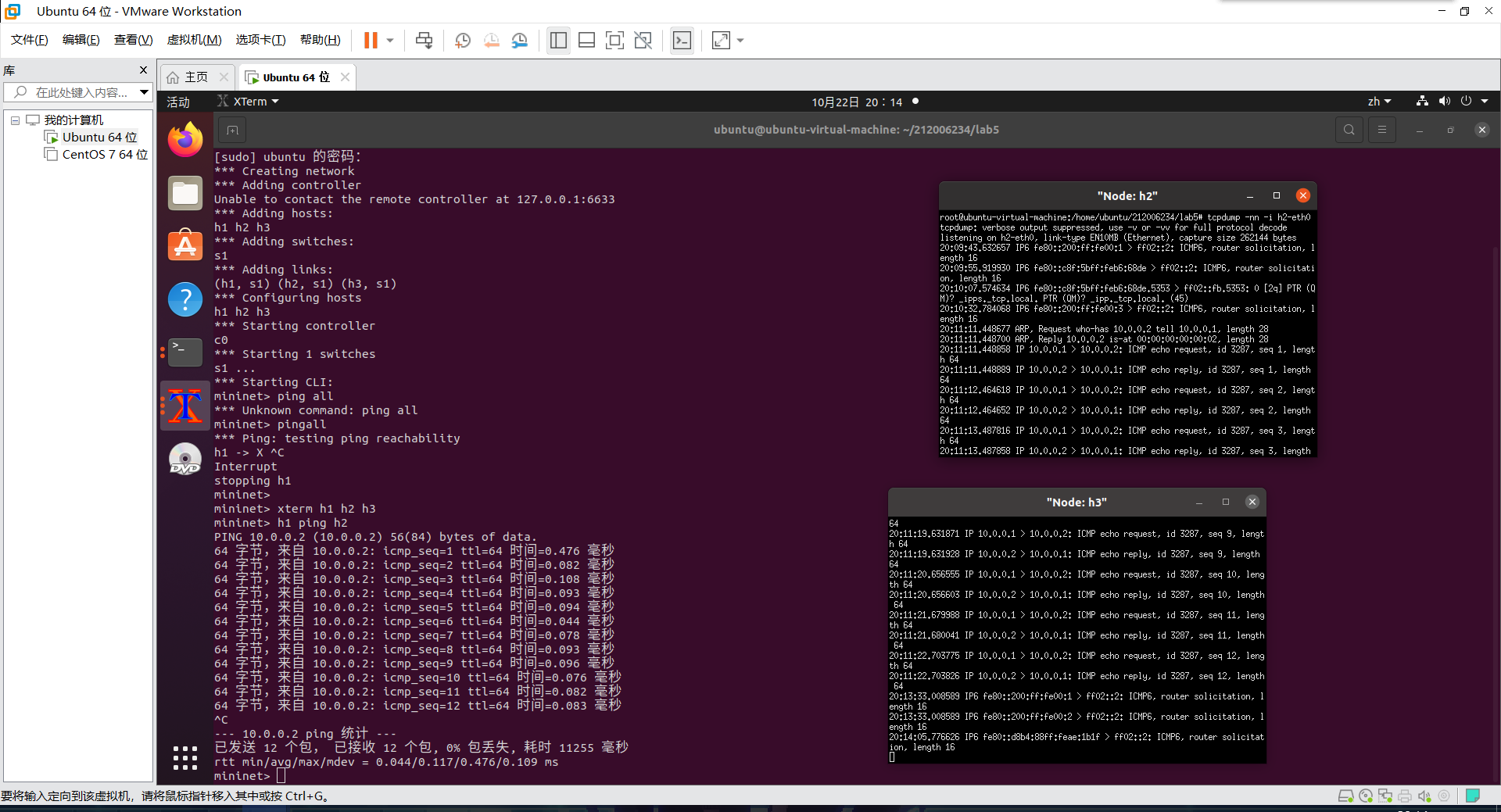Toggle the thumbnail bar view
Screen dimensions: 1501x812
pyautogui.click(x=586, y=40)
